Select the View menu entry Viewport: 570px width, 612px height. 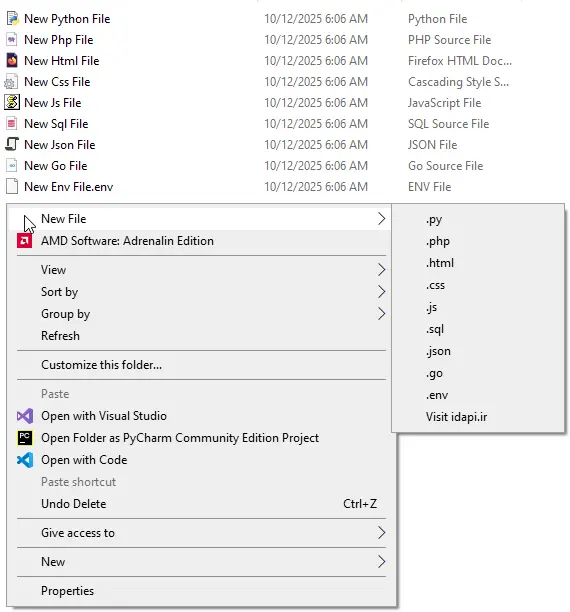(199, 270)
